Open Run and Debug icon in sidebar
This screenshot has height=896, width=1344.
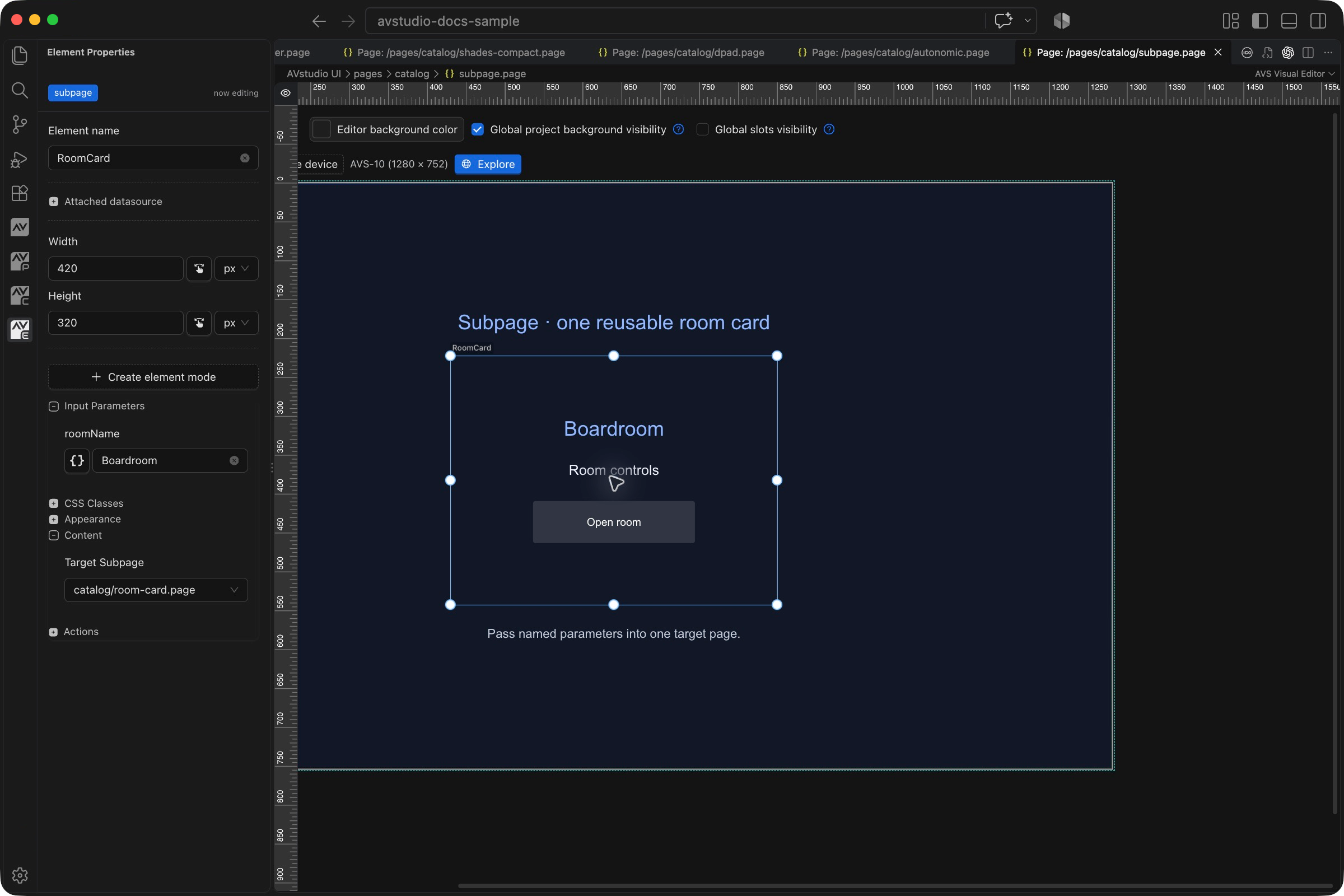coord(20,159)
